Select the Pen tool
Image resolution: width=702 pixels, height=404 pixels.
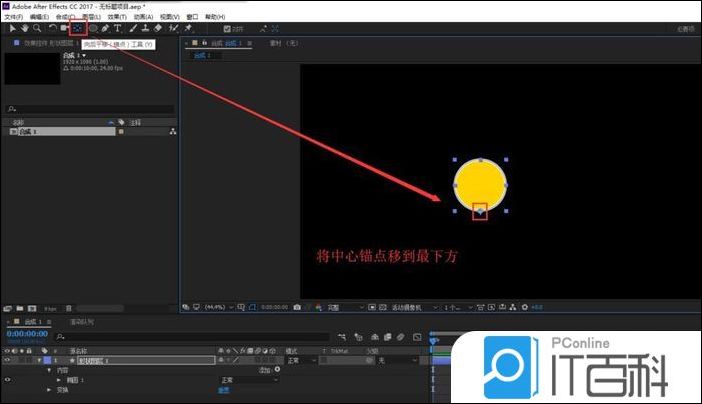[105, 28]
